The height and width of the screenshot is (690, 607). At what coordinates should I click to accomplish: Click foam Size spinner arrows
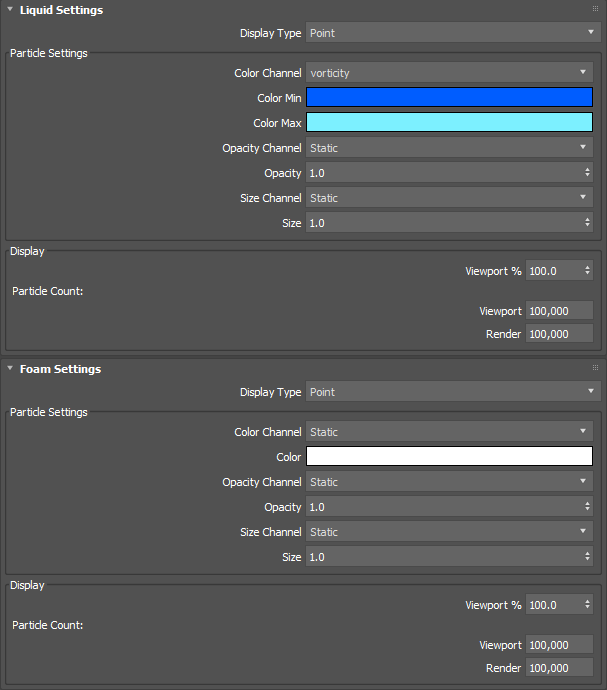[x=587, y=557]
